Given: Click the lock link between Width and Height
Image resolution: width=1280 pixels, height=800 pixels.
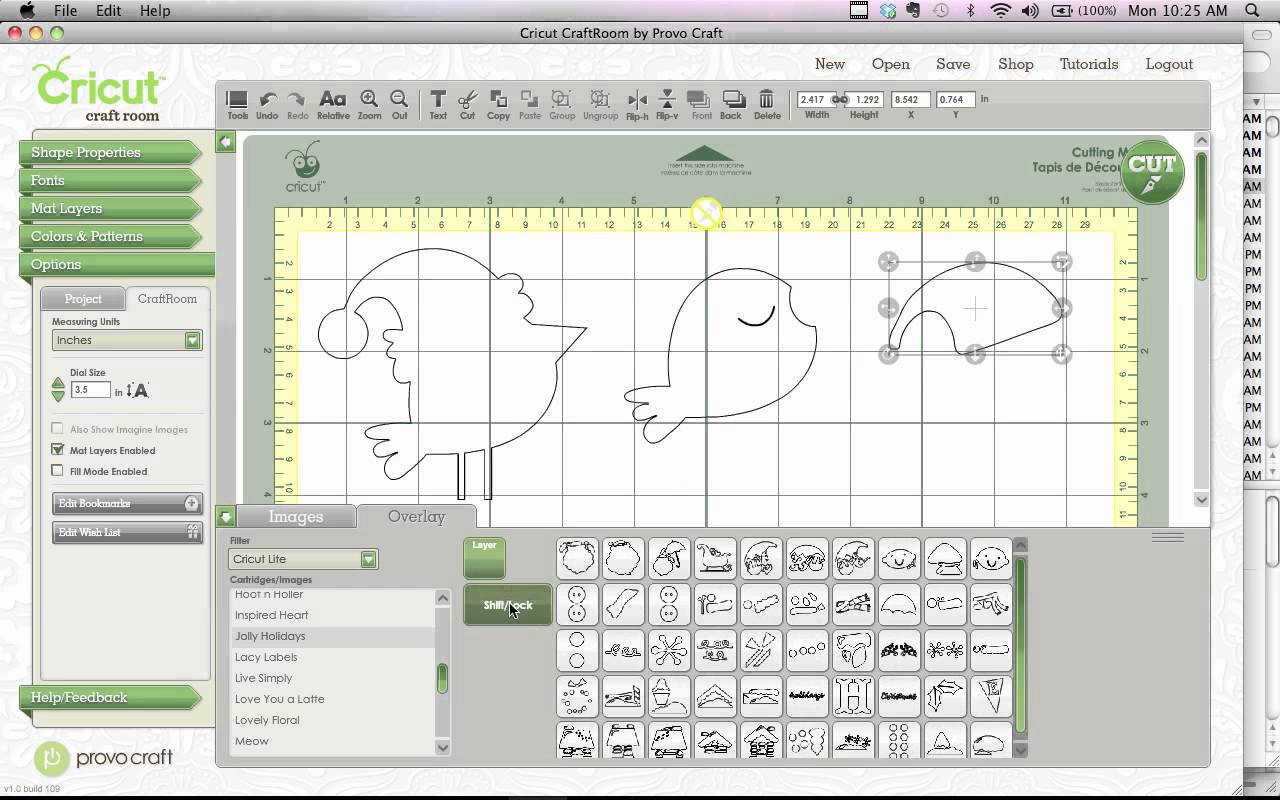Looking at the screenshot, I should tap(840, 99).
